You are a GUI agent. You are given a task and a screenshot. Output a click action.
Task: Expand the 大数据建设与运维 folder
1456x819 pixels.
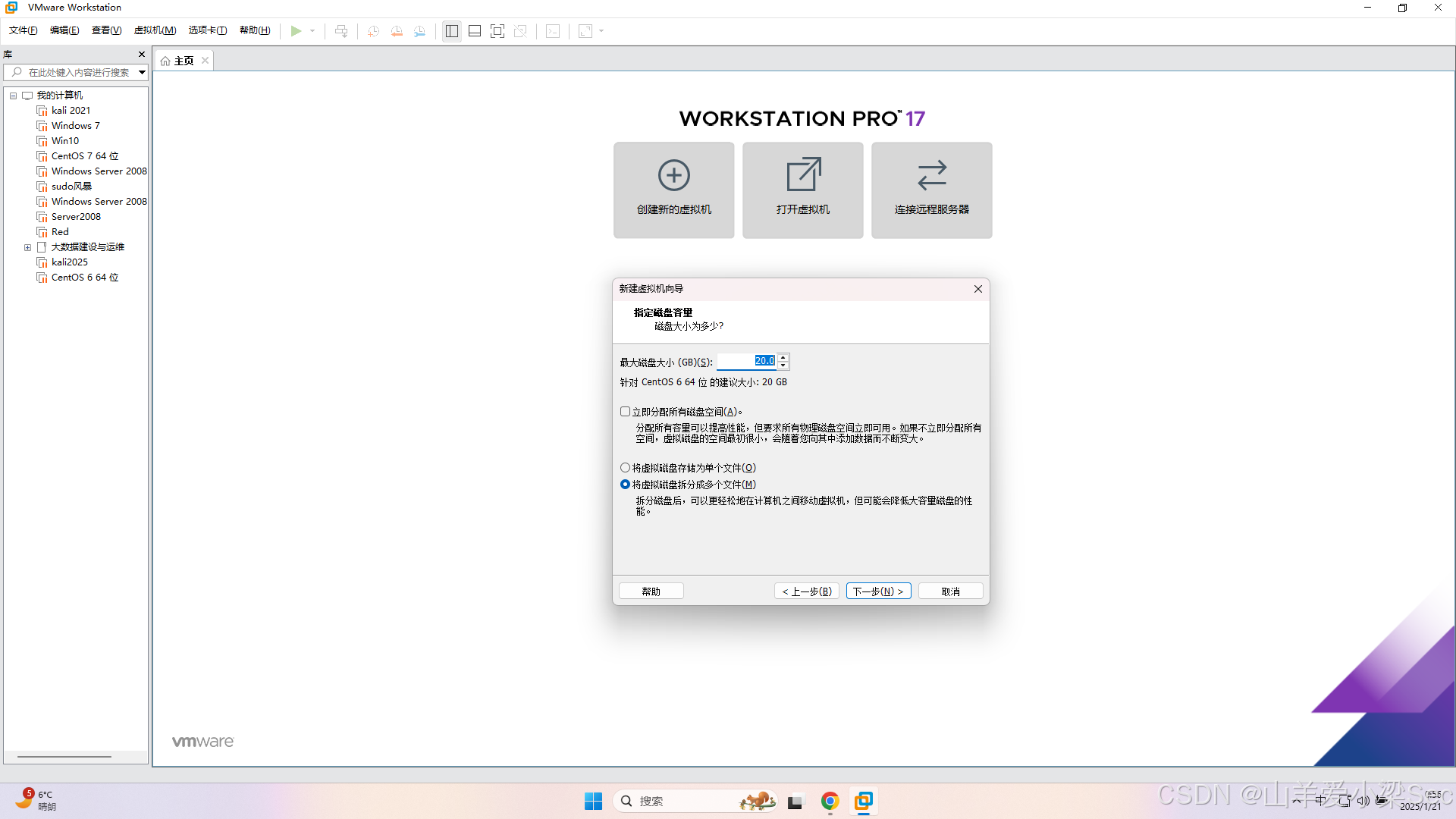[28, 247]
